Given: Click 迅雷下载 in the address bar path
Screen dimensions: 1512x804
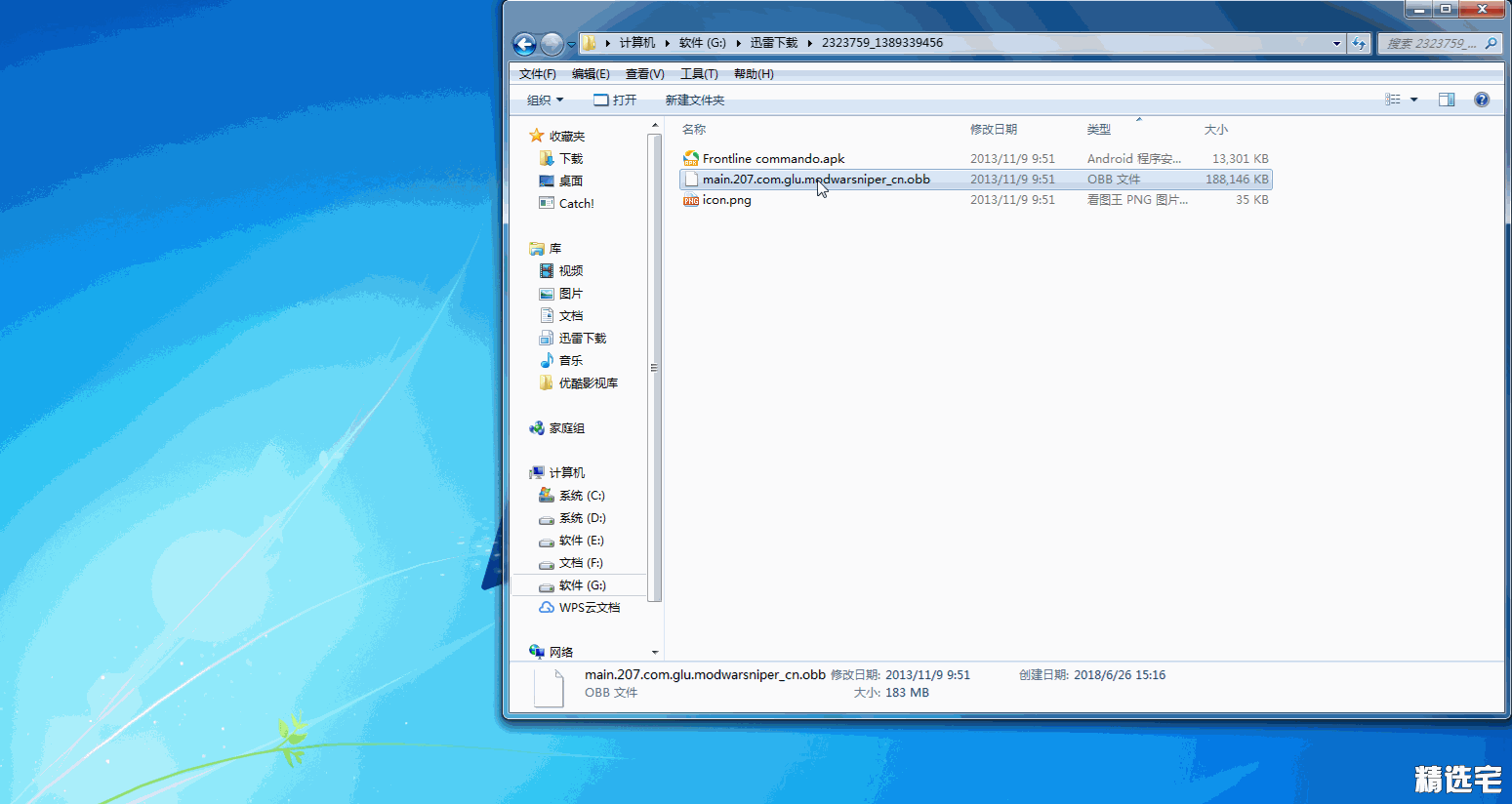Looking at the screenshot, I should (774, 43).
